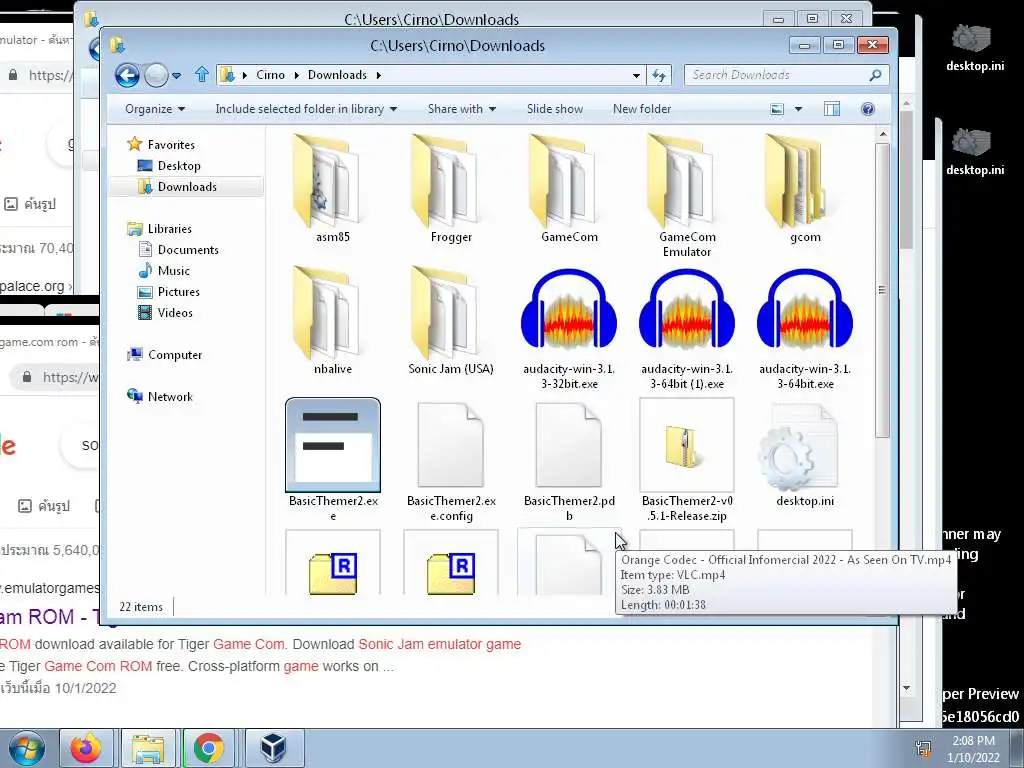Expand the arrow after Cirno in breadcrumb
Image resolution: width=1024 pixels, height=768 pixels.
click(296, 75)
